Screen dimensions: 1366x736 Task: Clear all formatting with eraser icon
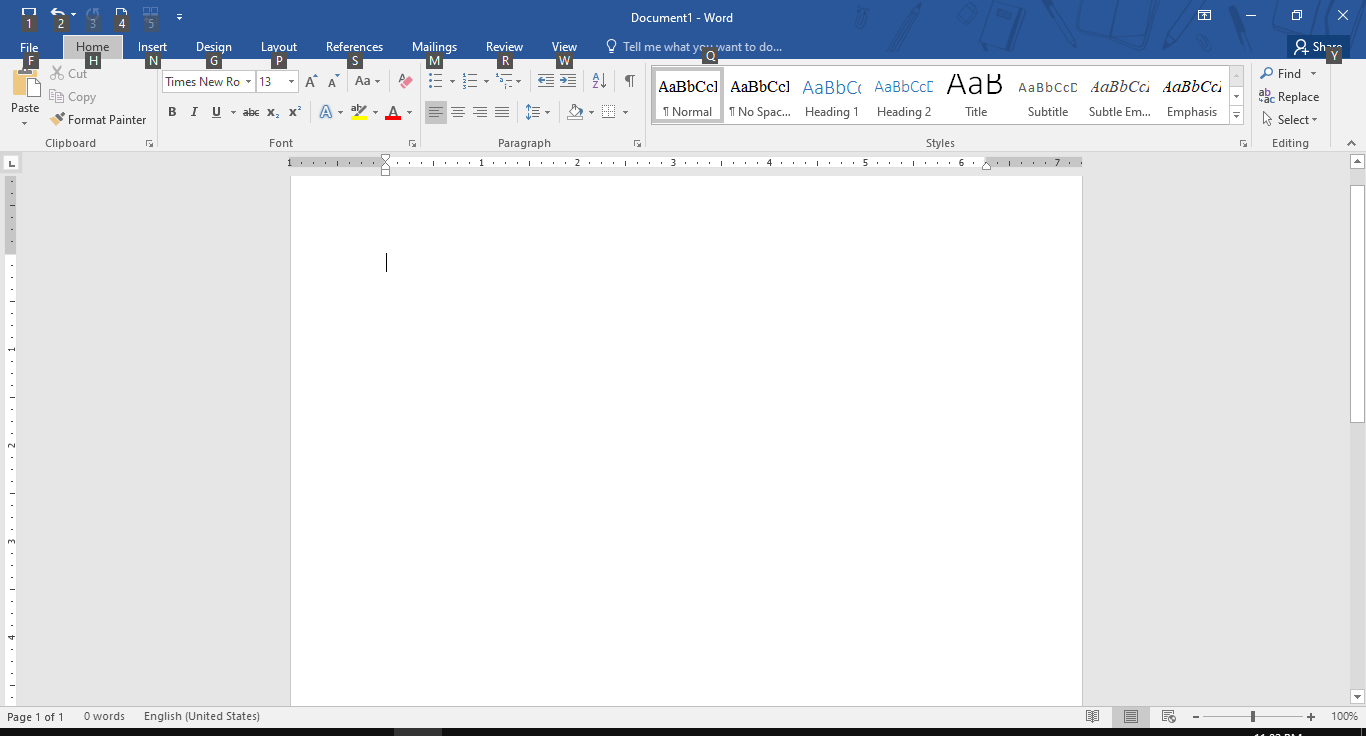[x=405, y=81]
